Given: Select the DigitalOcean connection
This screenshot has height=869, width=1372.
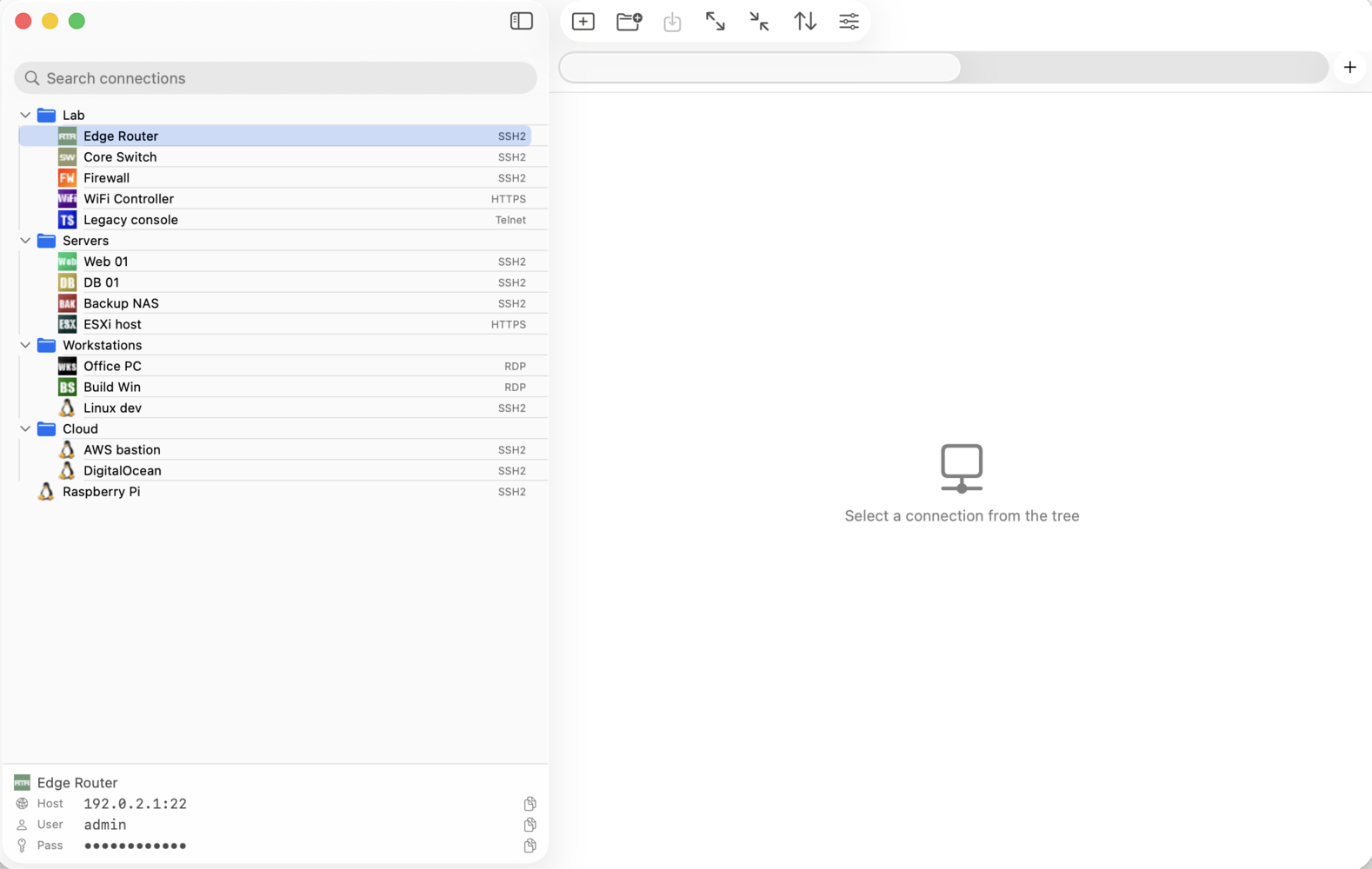Looking at the screenshot, I should pyautogui.click(x=275, y=470).
